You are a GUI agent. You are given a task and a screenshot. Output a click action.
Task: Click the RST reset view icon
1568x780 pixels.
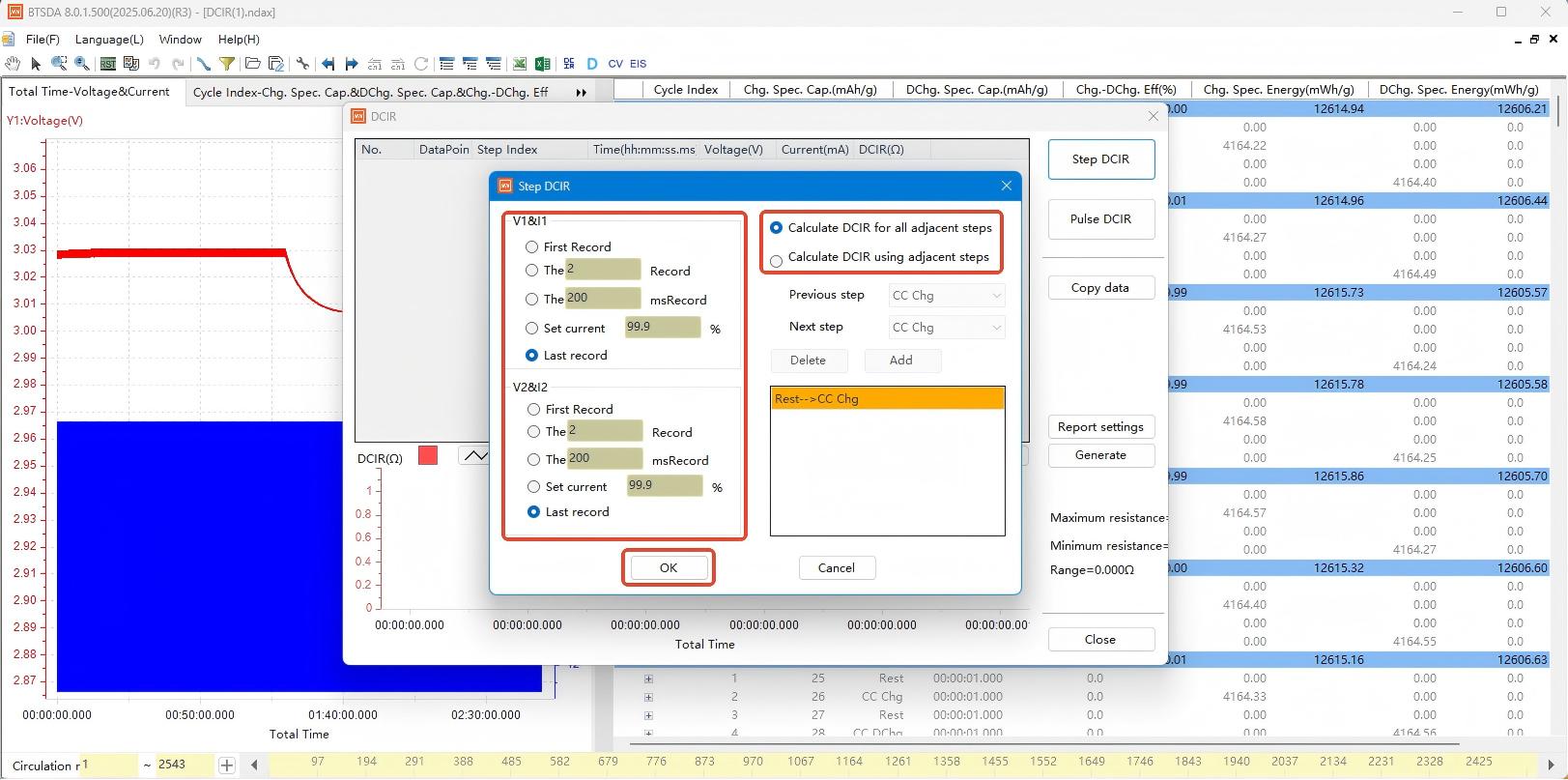[107, 64]
